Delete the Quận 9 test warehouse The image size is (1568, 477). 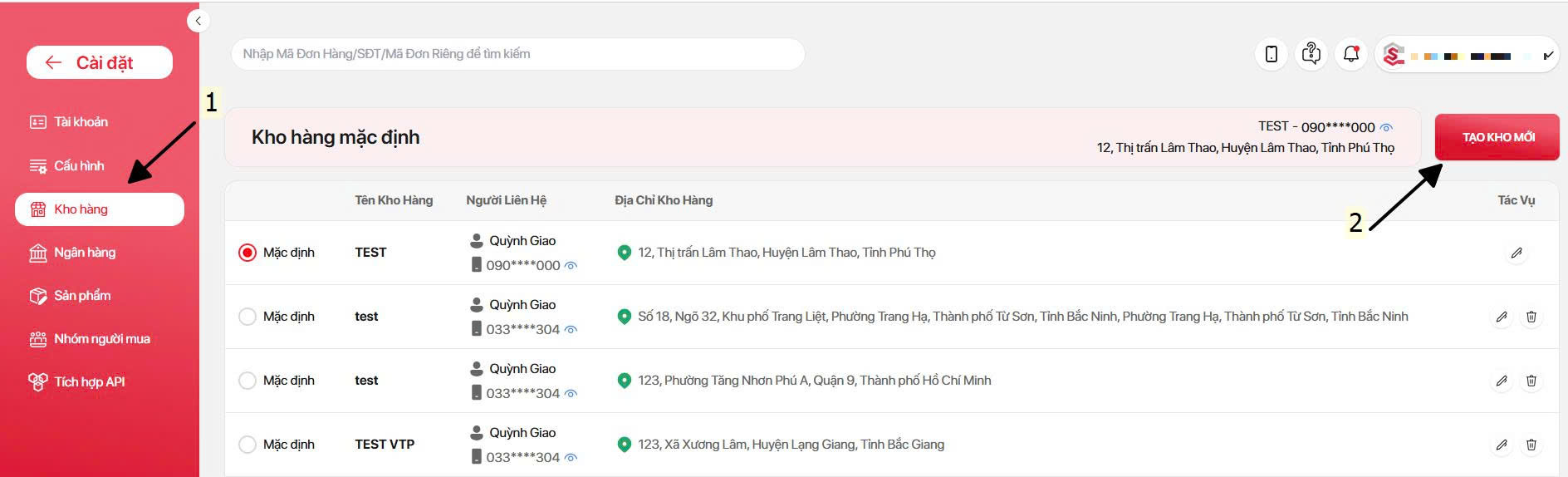1531,381
